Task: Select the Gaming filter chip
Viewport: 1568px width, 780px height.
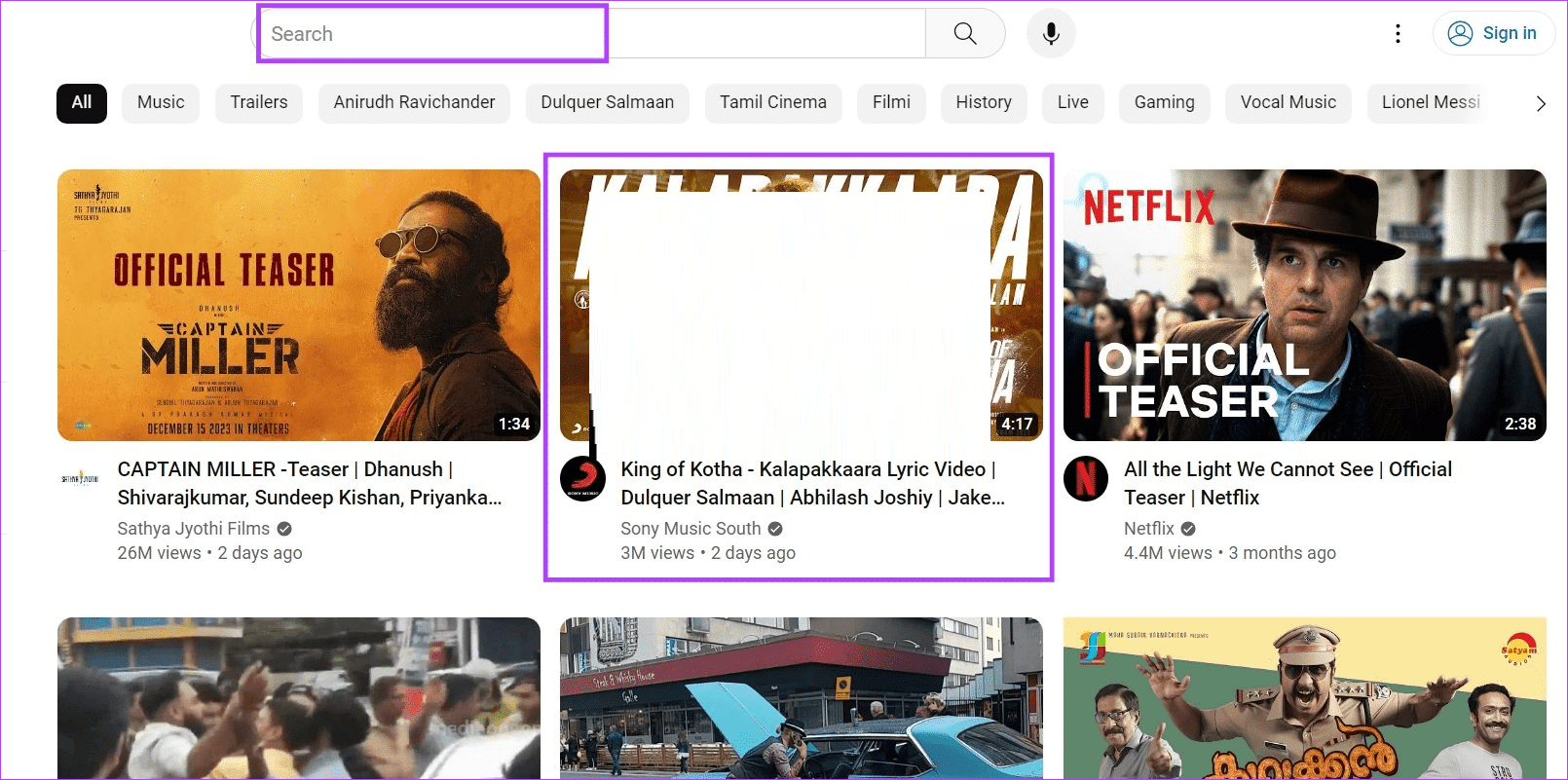Action: point(1165,103)
